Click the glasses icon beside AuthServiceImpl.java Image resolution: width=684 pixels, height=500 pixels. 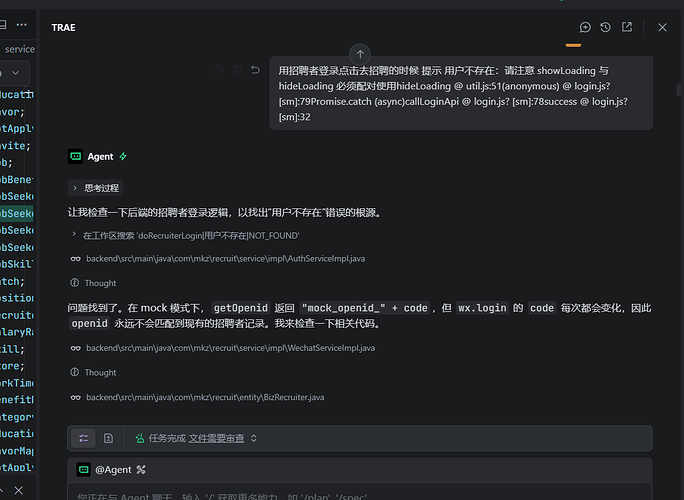coord(75,259)
